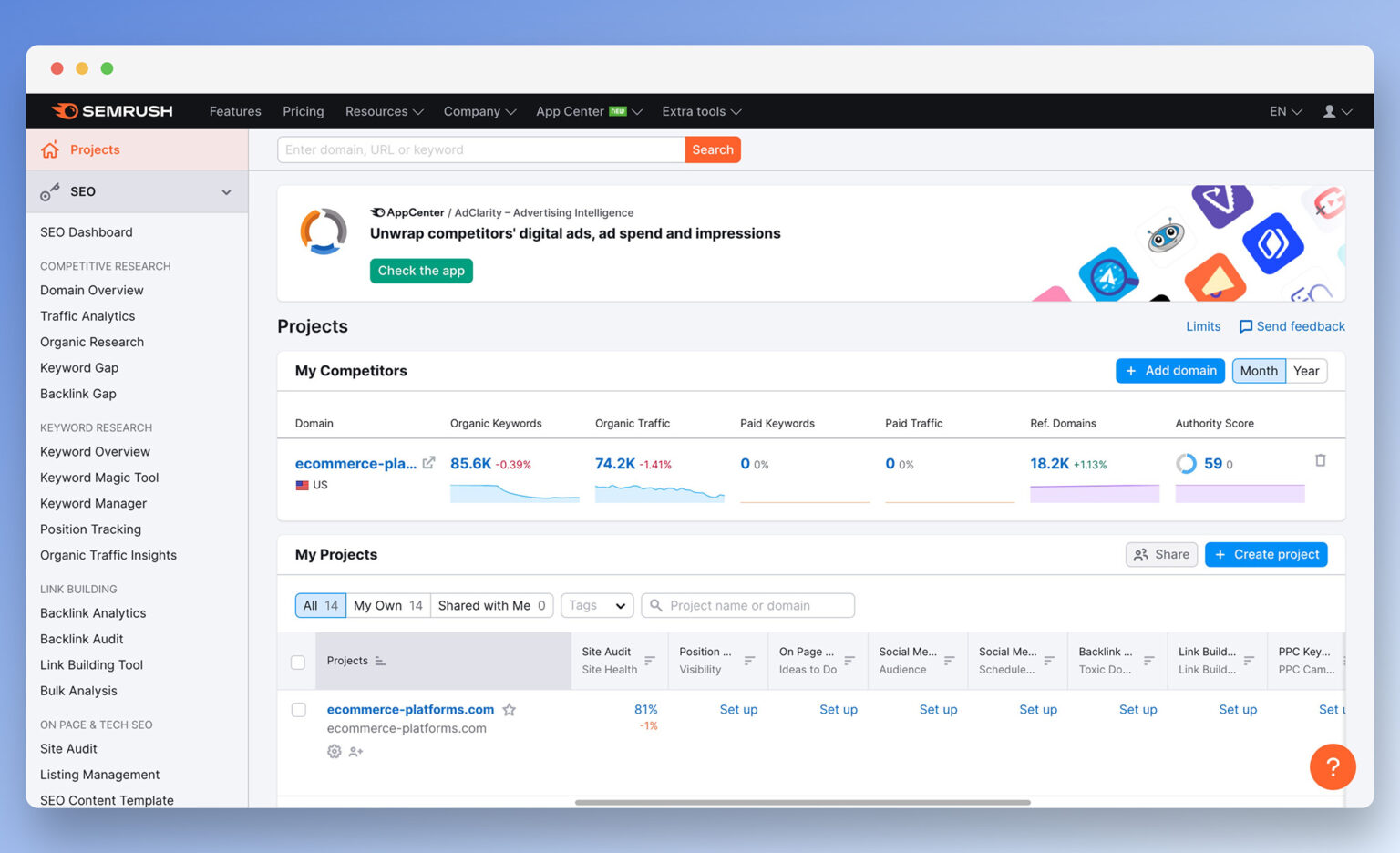Switch competitors view to Year

coord(1306,370)
